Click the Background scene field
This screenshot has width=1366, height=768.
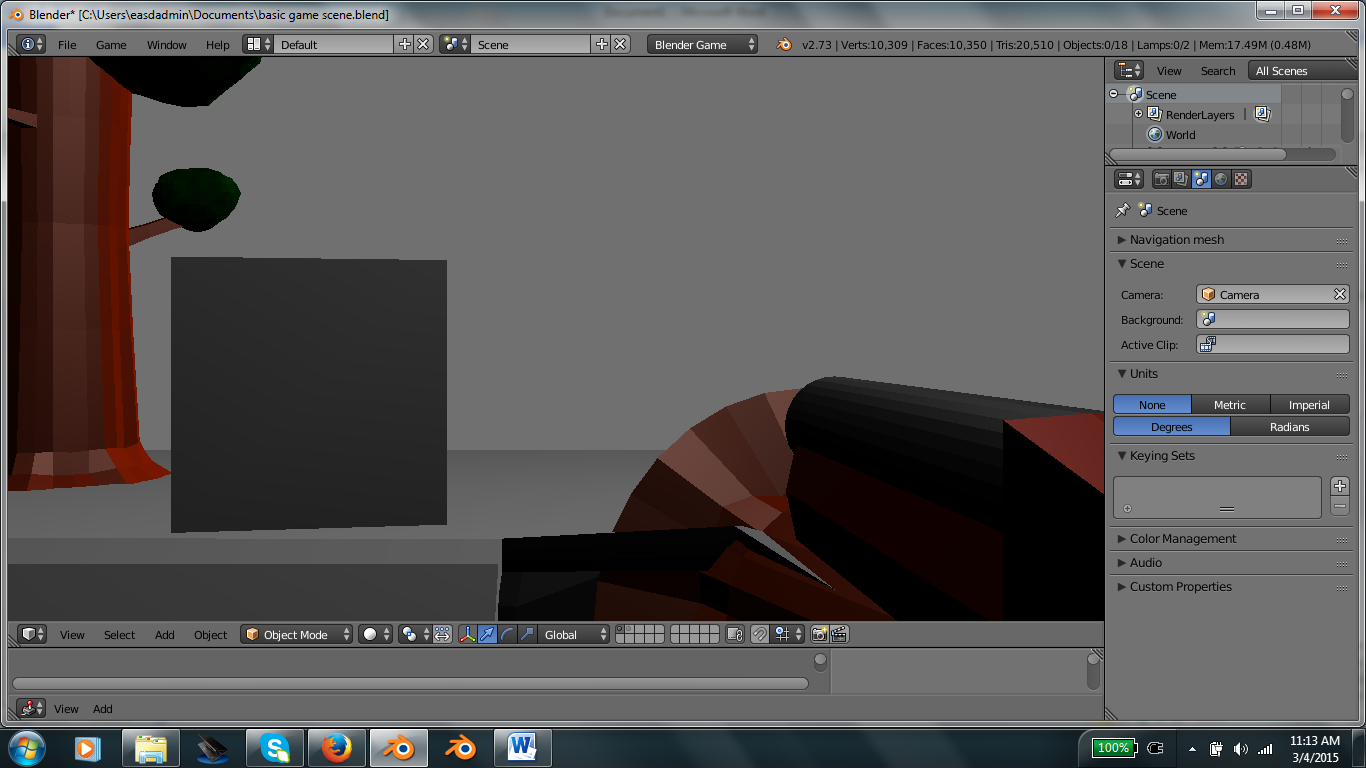pyautogui.click(x=1273, y=319)
